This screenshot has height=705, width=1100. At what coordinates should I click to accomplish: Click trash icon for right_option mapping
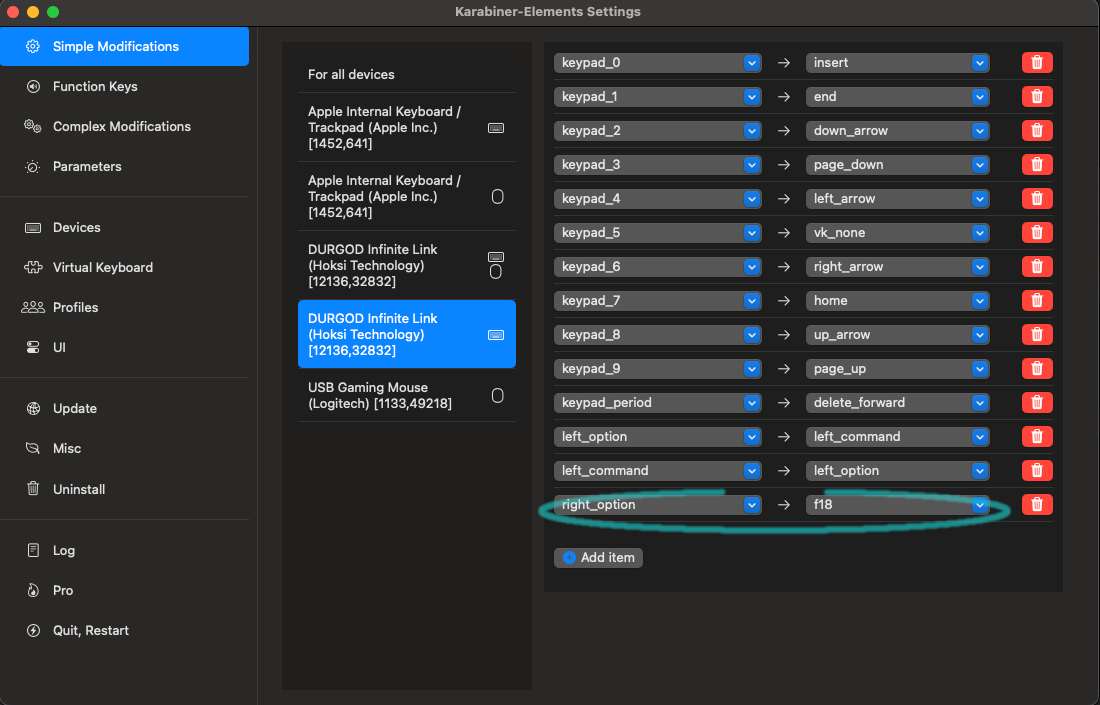[x=1037, y=504]
